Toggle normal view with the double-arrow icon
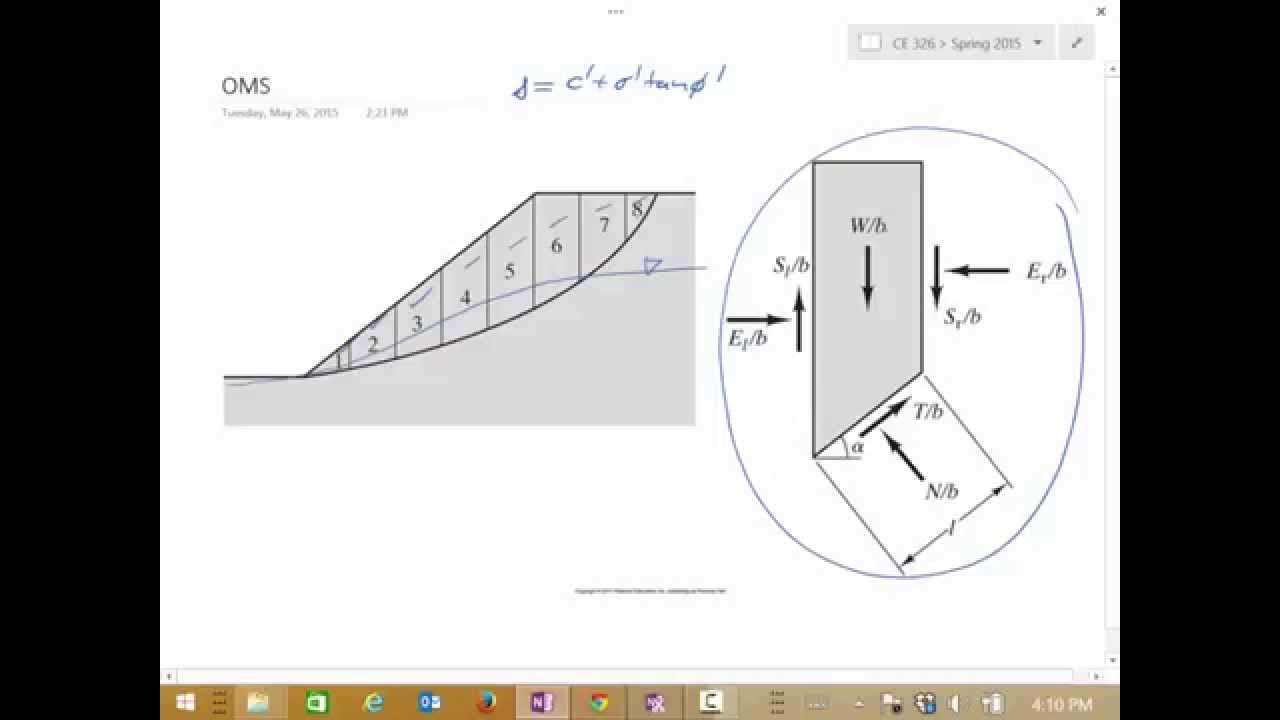1280x720 pixels. tap(1077, 43)
